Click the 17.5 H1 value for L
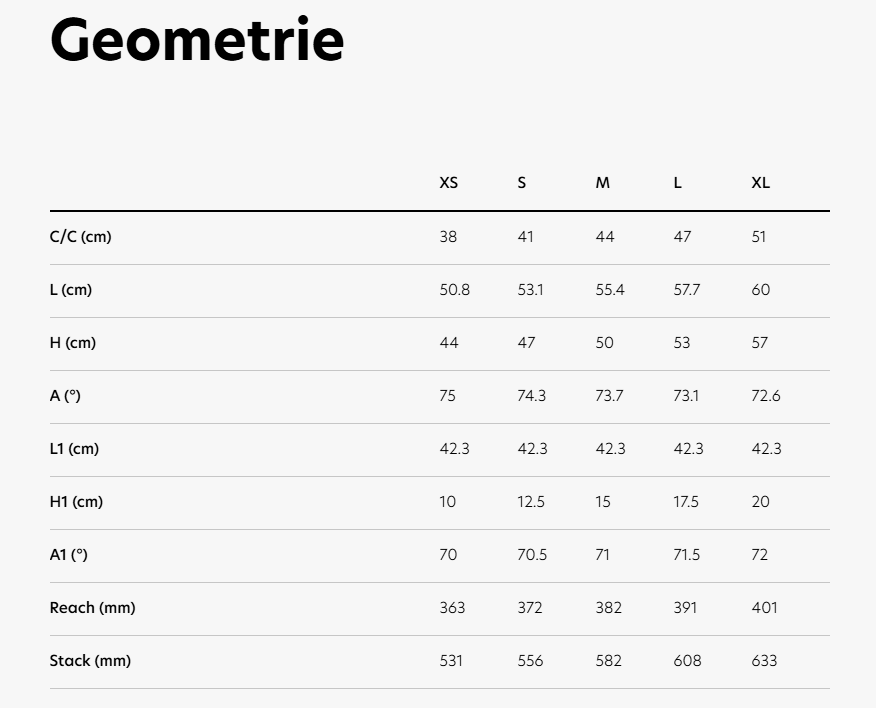 pos(686,502)
